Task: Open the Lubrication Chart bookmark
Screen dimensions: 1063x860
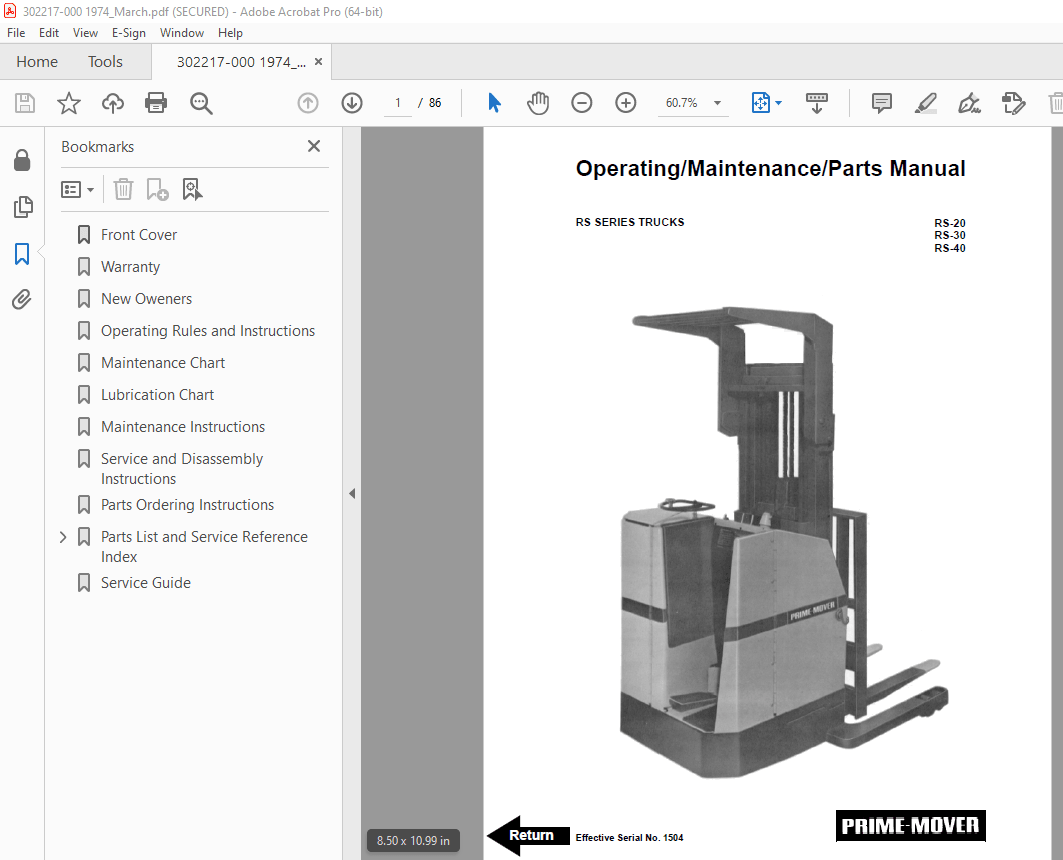Action: (x=157, y=395)
